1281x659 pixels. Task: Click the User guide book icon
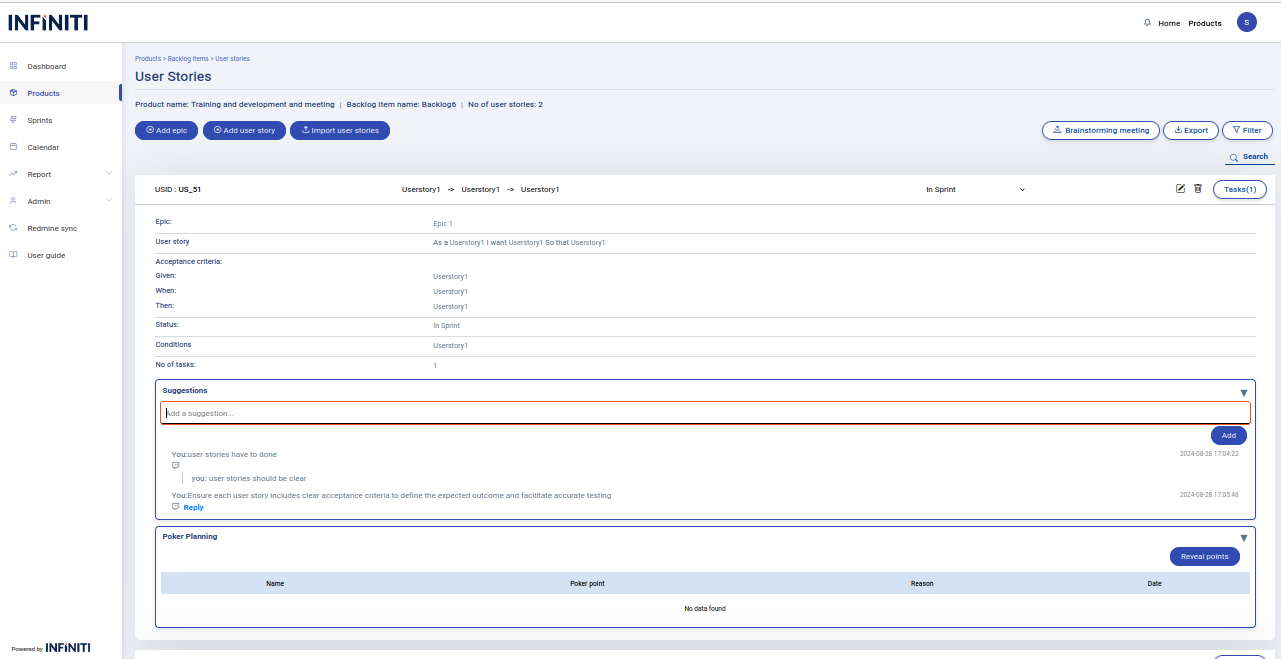13,255
